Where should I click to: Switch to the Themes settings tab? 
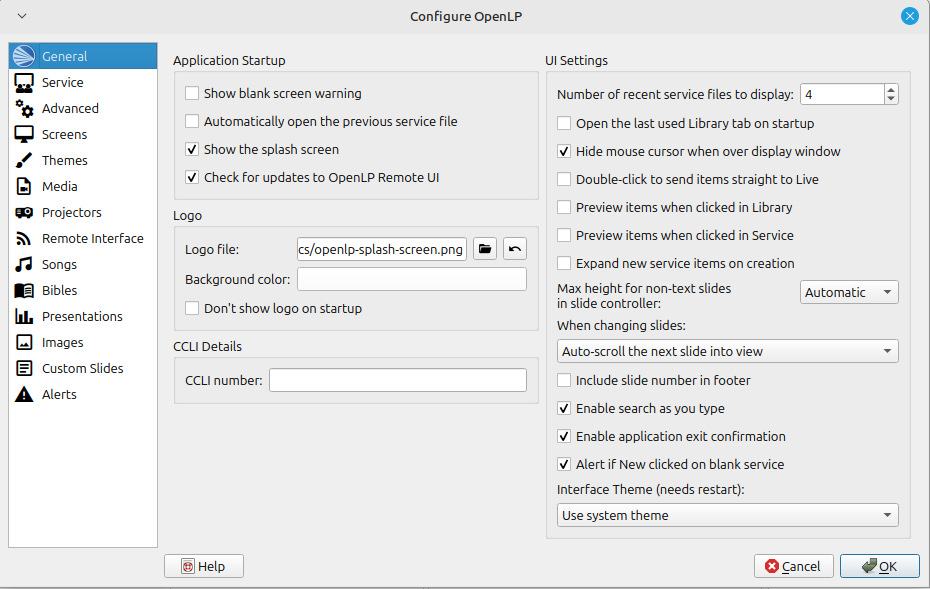click(64, 161)
